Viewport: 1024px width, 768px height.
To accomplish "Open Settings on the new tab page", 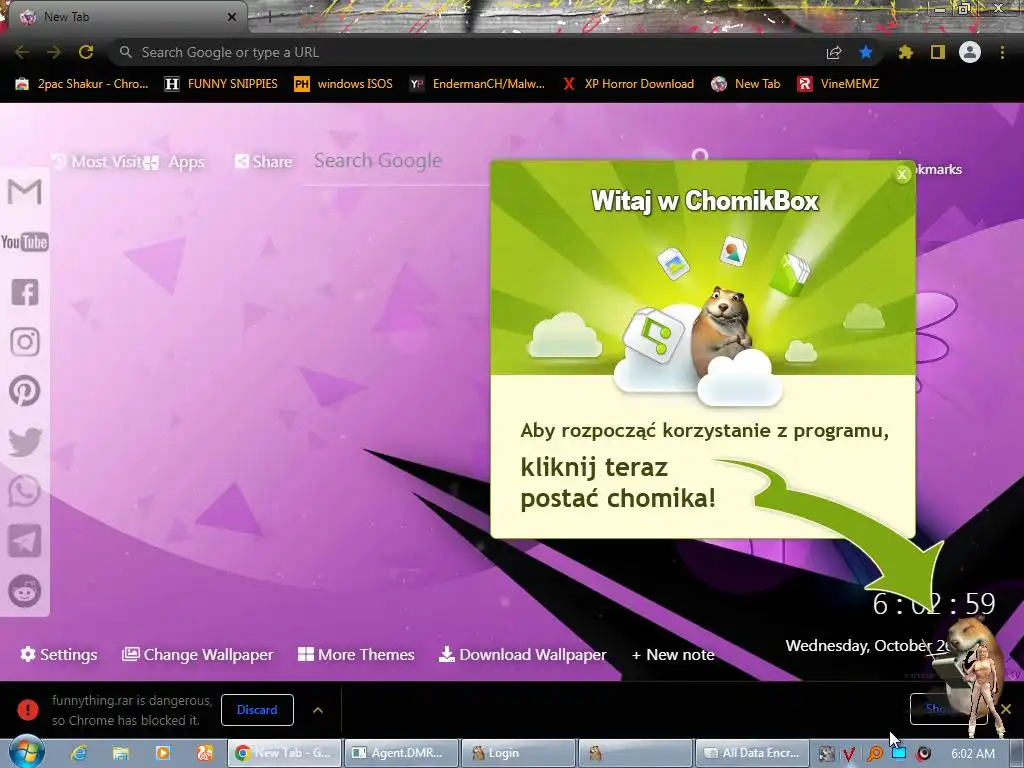I will [x=59, y=654].
